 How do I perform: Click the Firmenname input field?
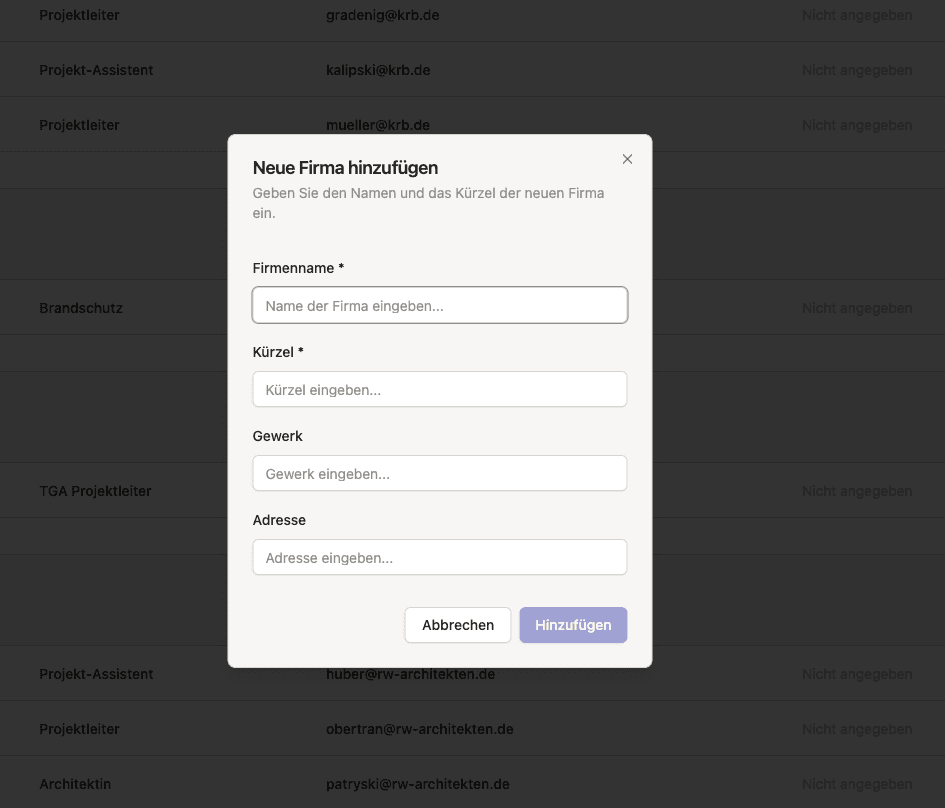439,306
